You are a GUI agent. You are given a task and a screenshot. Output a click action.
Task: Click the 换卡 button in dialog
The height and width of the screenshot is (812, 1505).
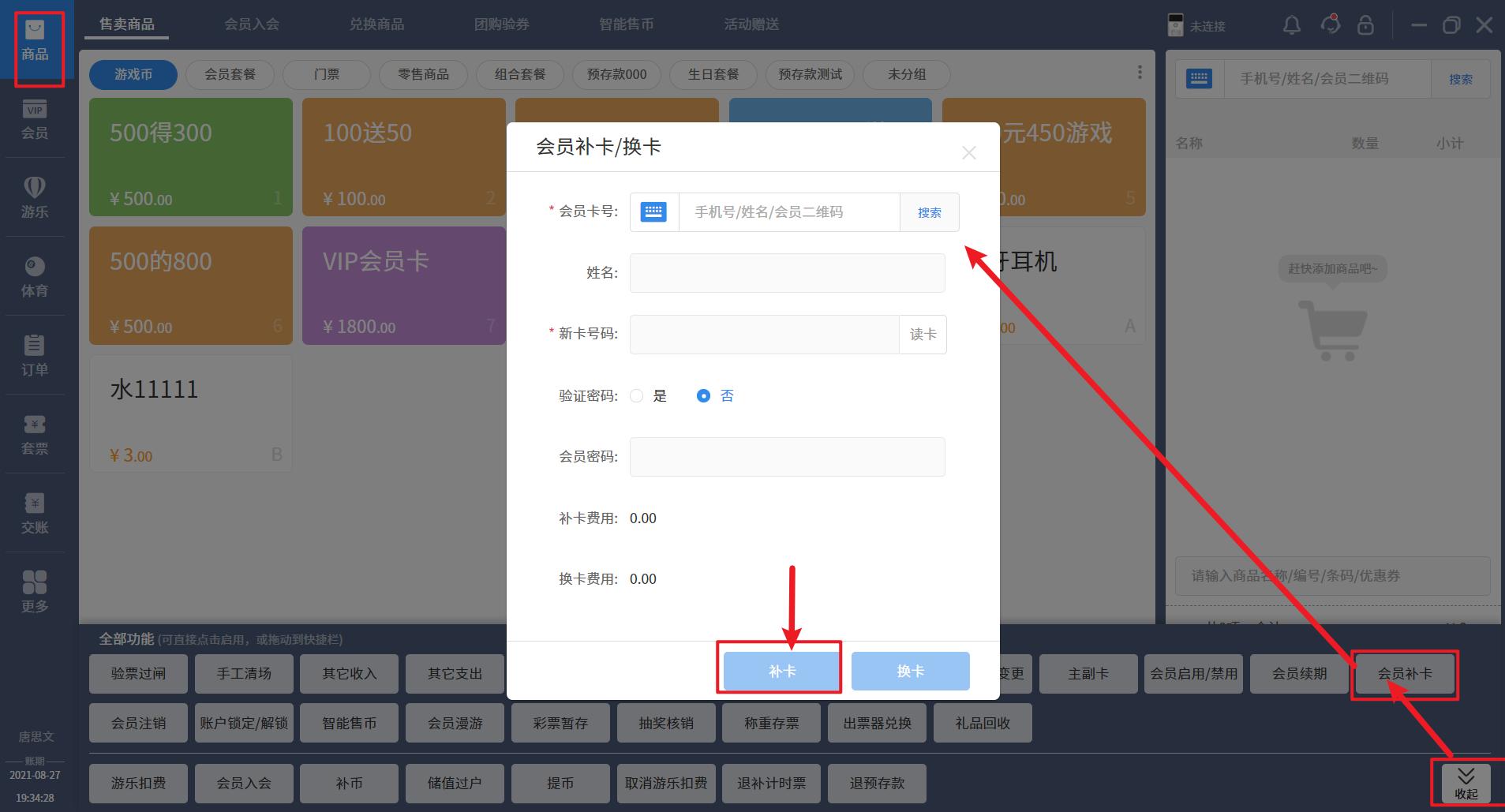coord(911,672)
